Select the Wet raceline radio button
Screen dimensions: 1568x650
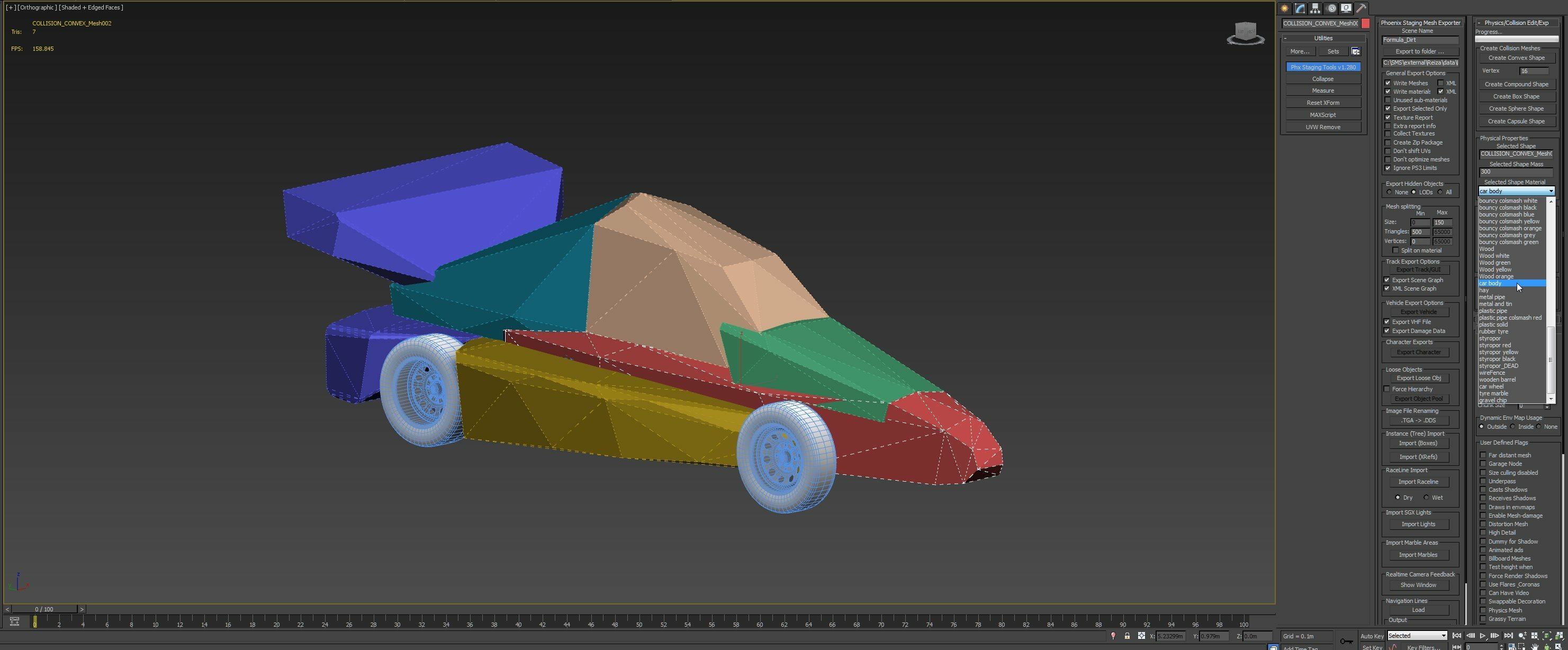(x=1426, y=498)
